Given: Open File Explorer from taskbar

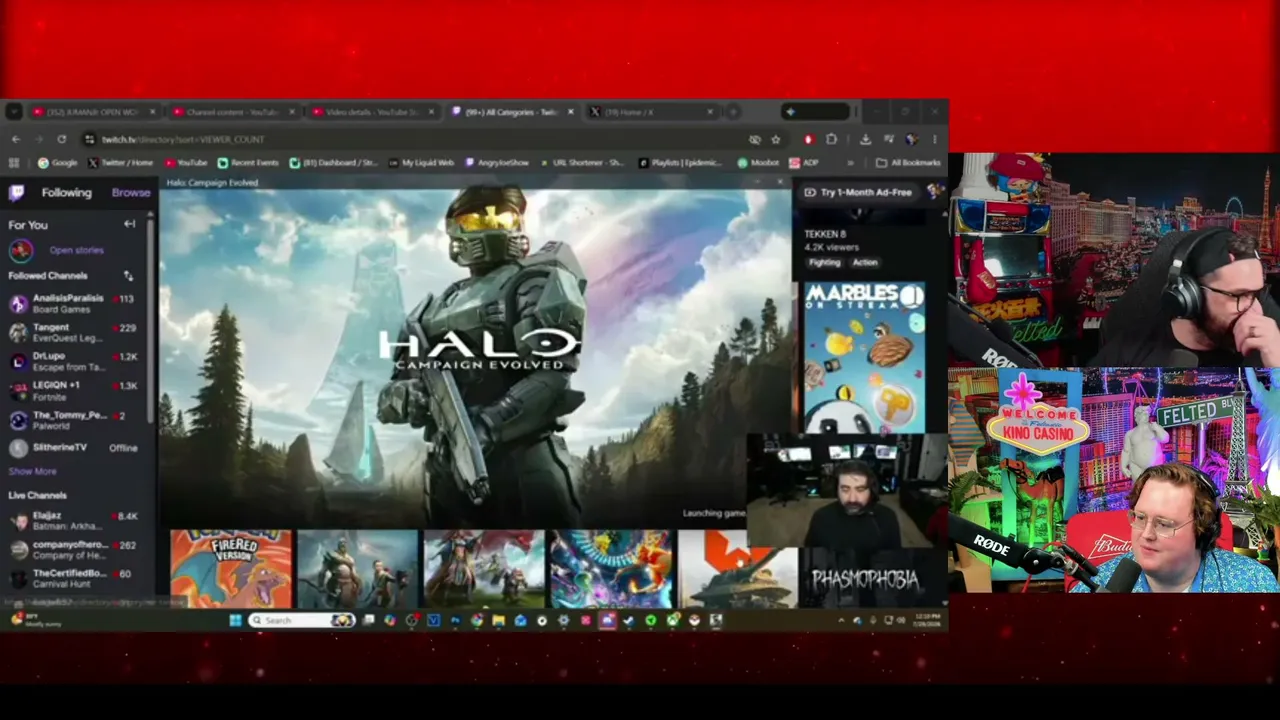Looking at the screenshot, I should coord(498,620).
